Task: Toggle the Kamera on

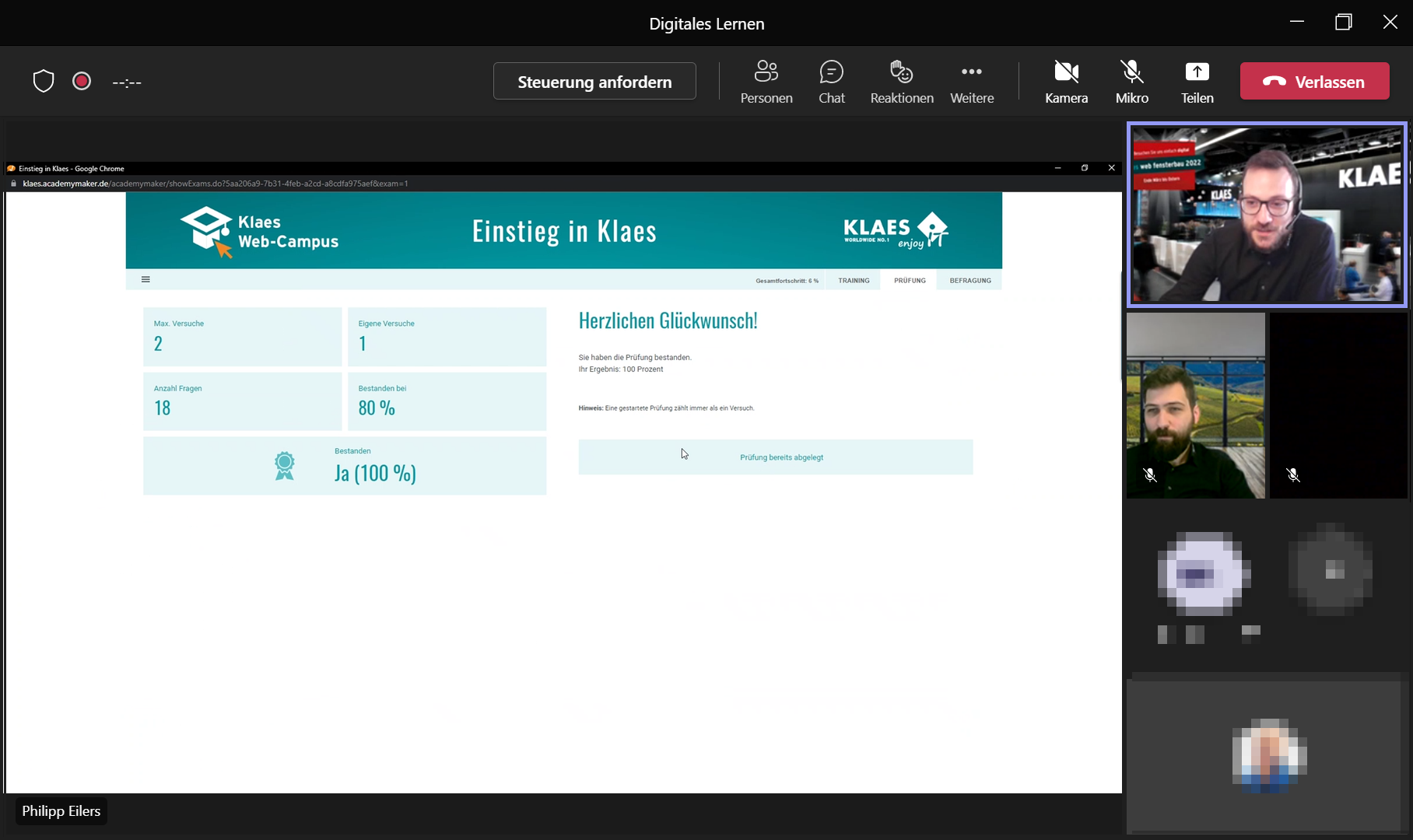Action: pos(1066,82)
